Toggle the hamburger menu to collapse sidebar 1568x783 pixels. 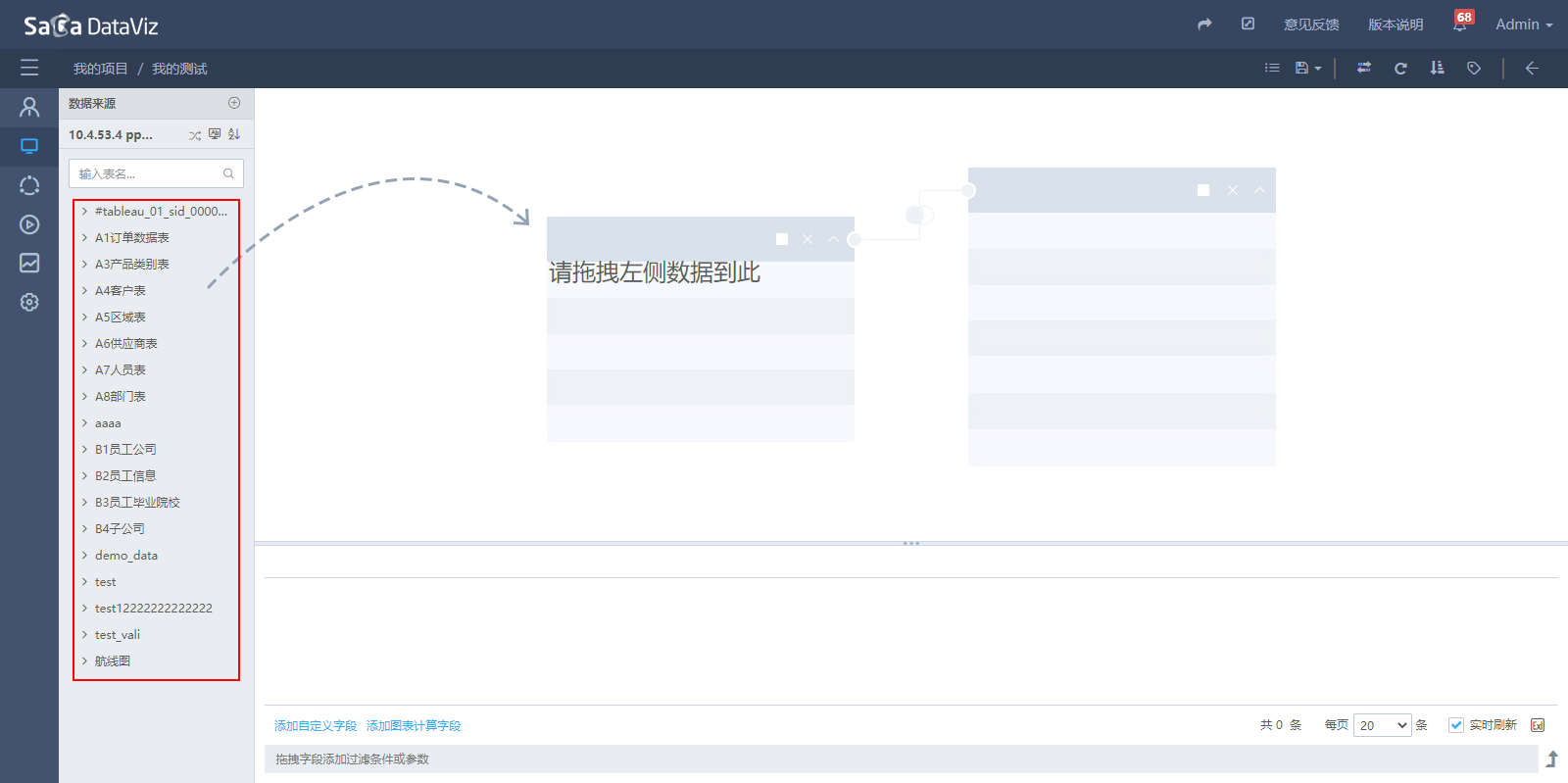[x=29, y=69]
